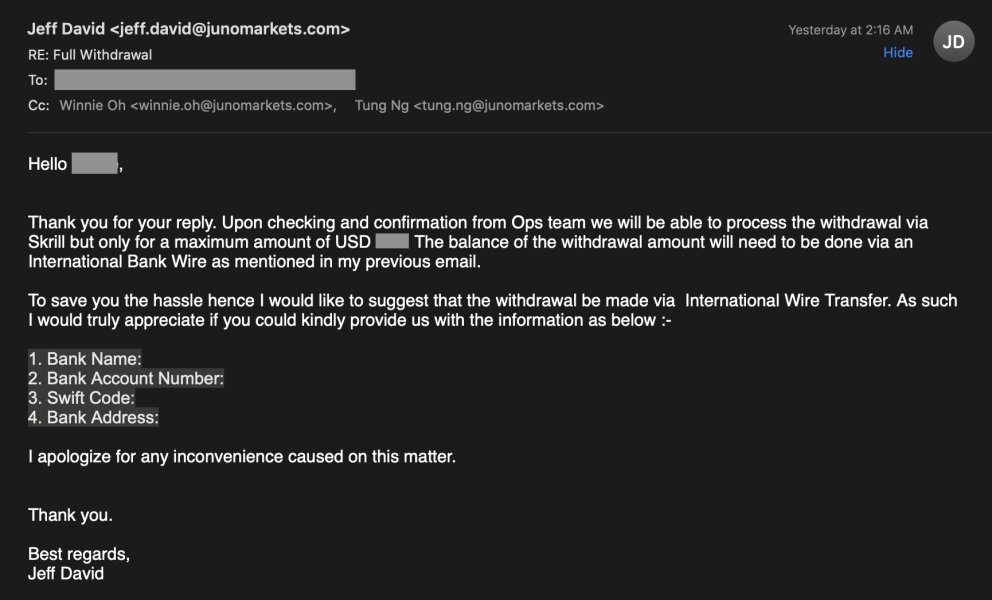Click the apology sentence in email body
The height and width of the screenshot is (600, 992).
pos(242,457)
